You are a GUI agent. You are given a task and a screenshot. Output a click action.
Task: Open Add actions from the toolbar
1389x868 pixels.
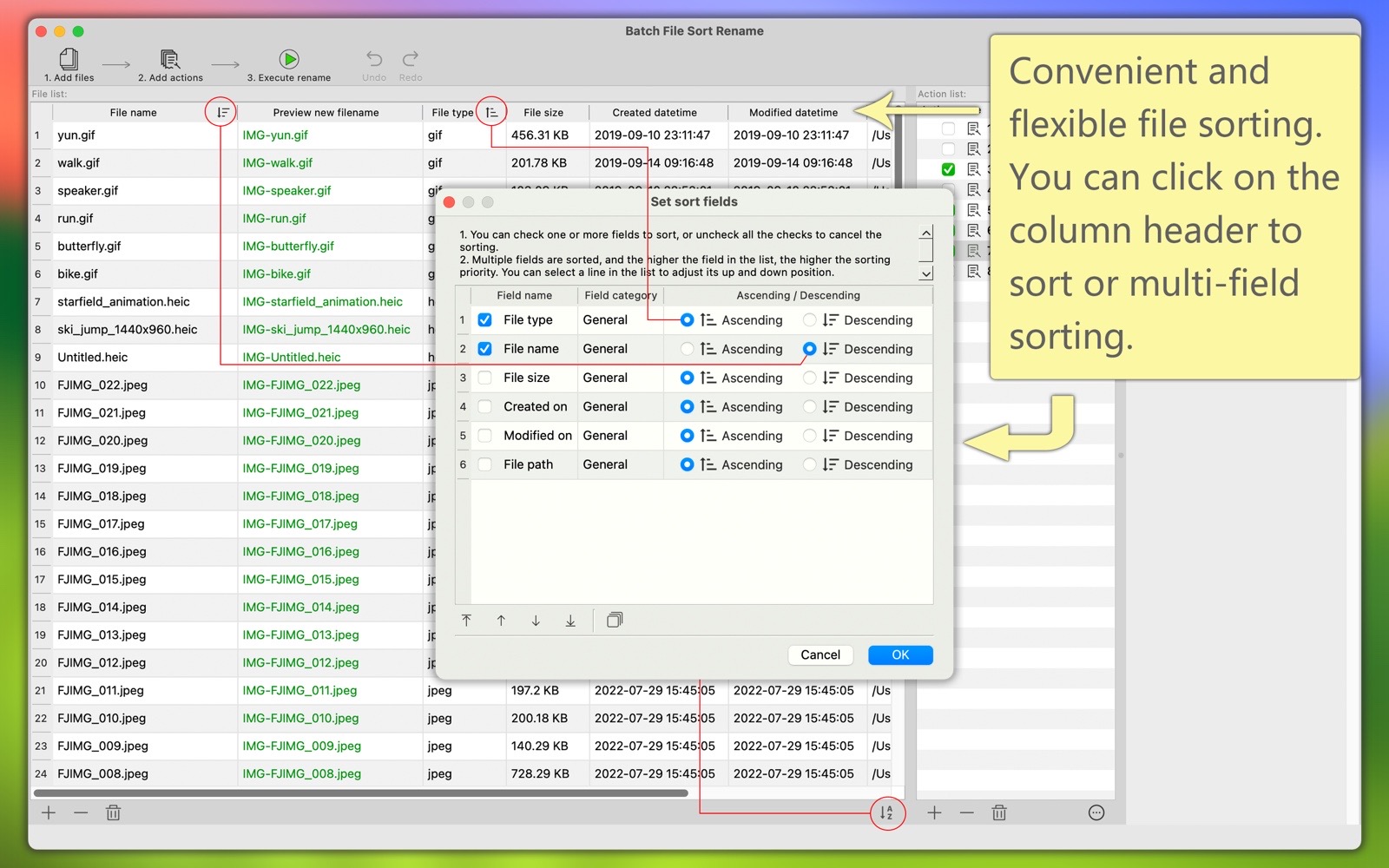coord(170,60)
